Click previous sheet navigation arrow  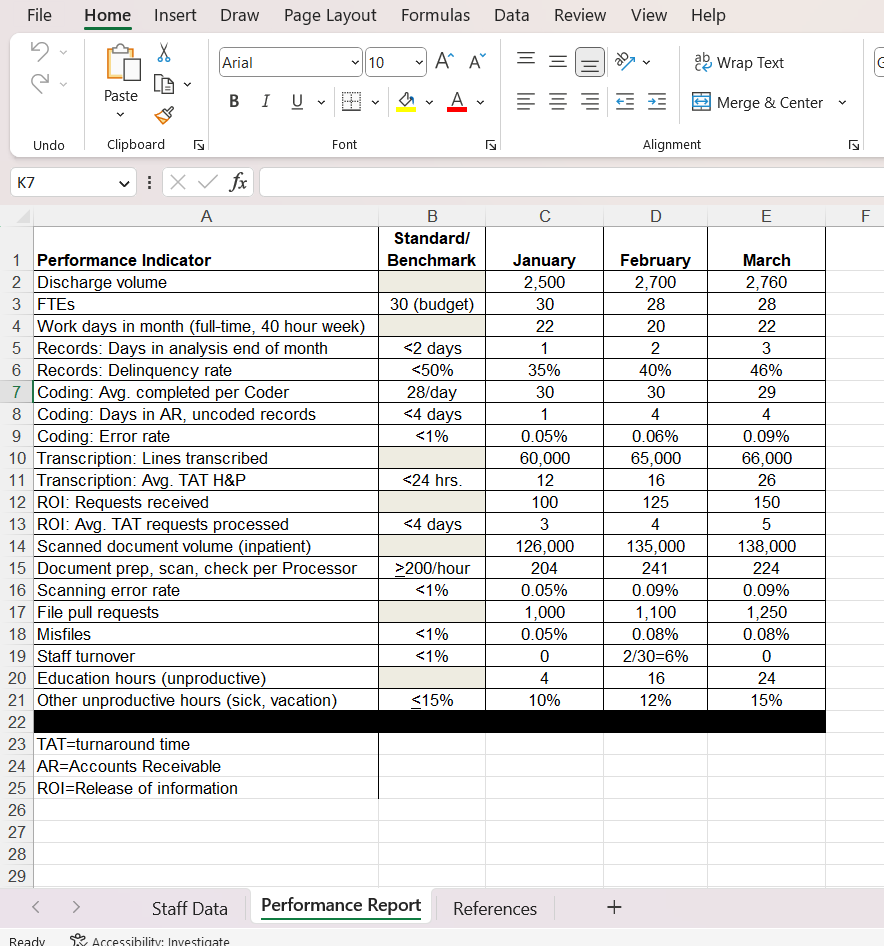click(36, 907)
